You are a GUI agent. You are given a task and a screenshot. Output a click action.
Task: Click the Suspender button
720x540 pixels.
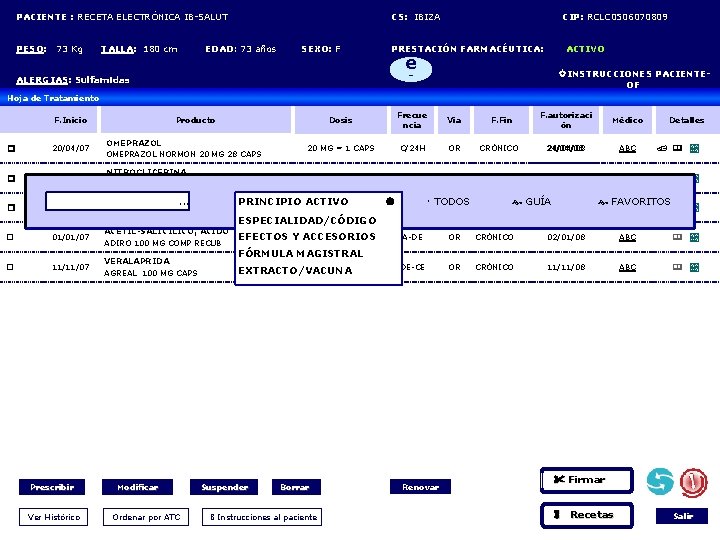pos(224,487)
